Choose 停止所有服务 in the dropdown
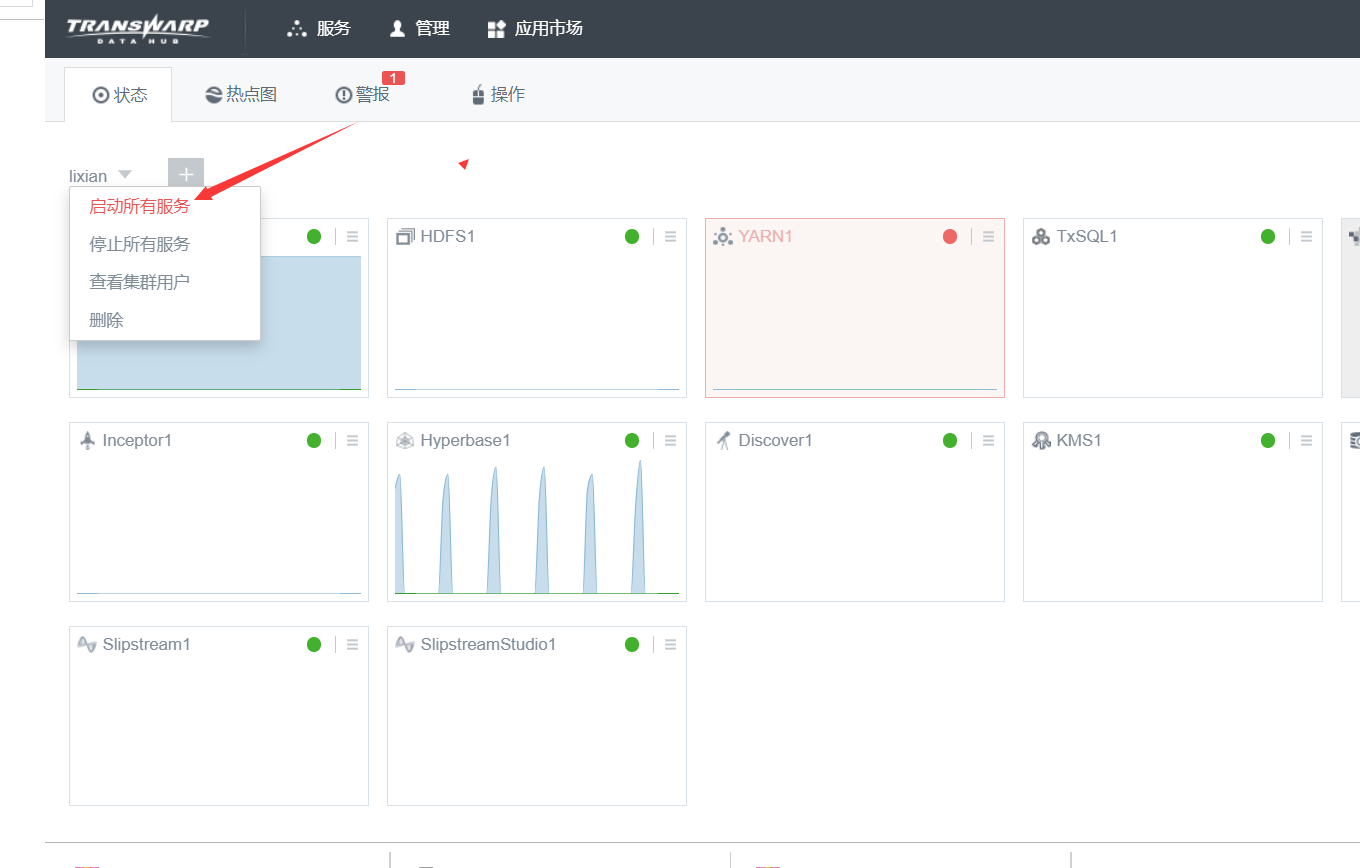The width and height of the screenshot is (1360, 868). (139, 244)
